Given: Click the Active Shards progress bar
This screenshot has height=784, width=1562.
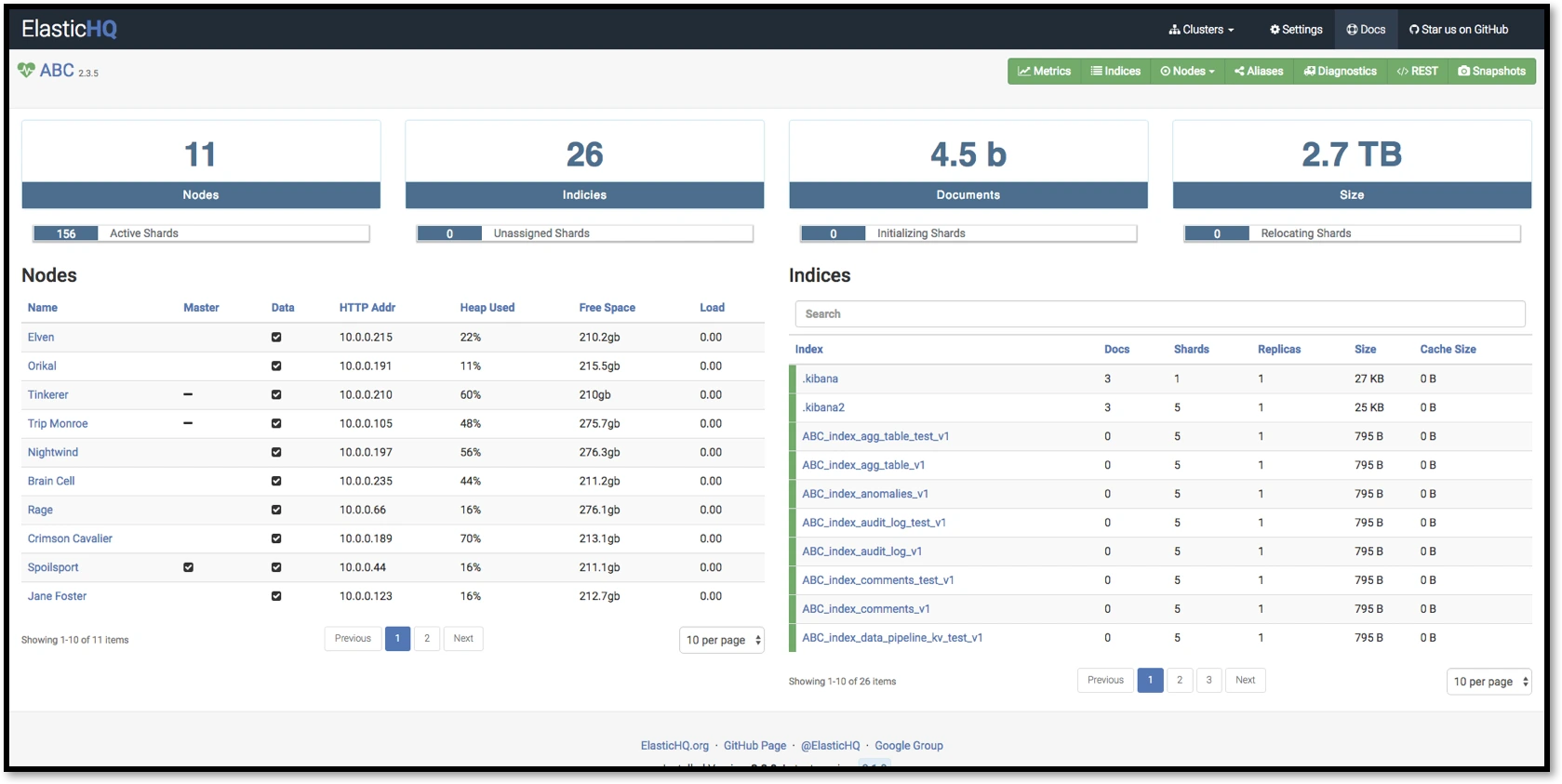Looking at the screenshot, I should tap(201, 233).
